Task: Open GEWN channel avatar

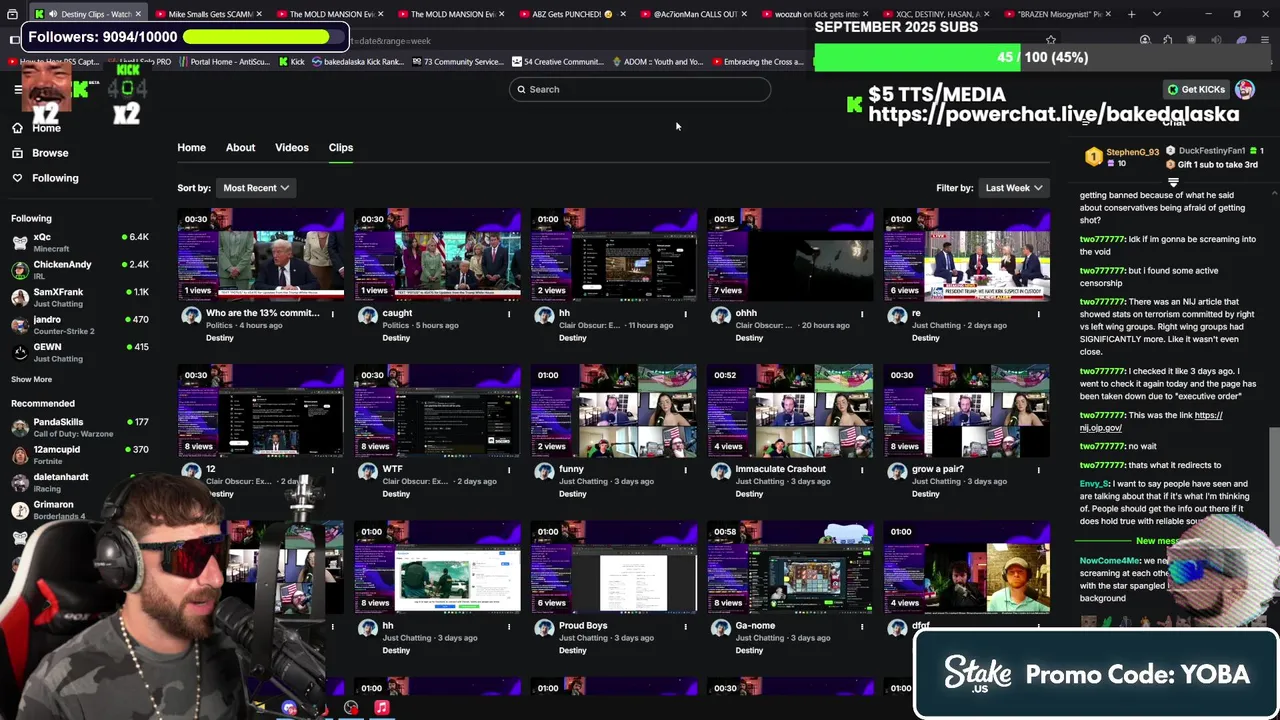Action: tap(20, 352)
